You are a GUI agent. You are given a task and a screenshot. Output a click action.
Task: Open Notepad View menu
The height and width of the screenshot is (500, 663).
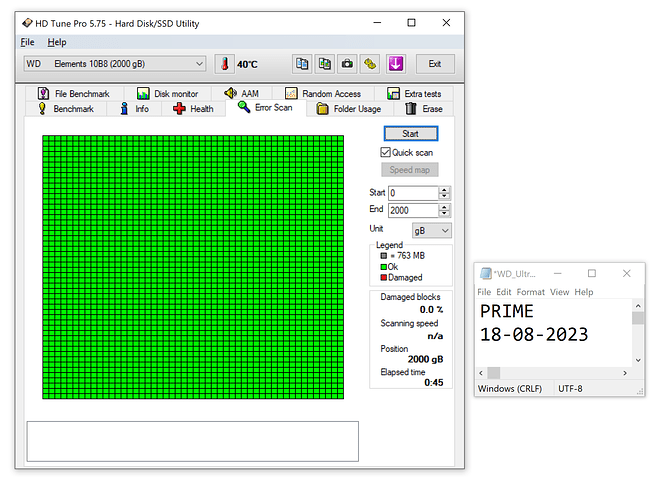click(x=559, y=292)
